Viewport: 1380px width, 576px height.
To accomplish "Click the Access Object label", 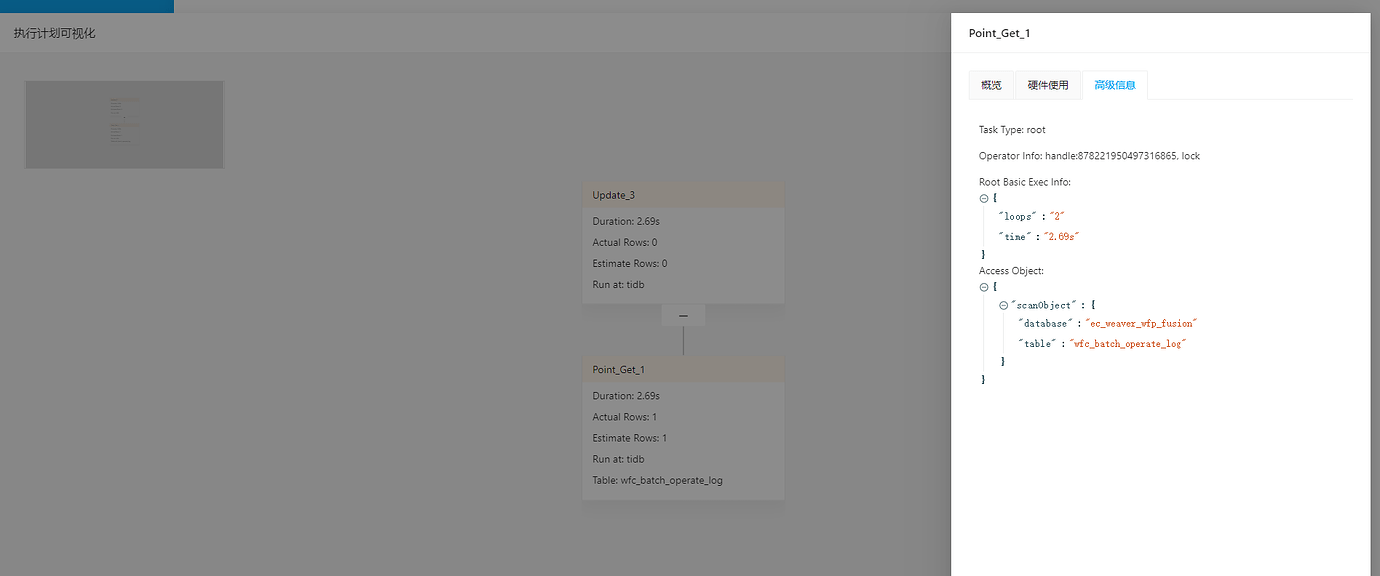I will [1011, 271].
